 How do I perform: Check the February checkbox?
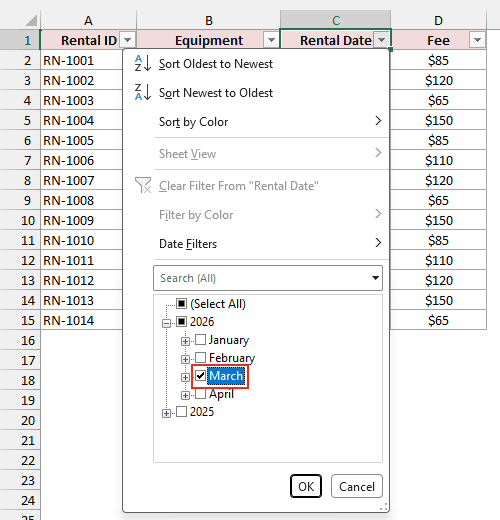(200, 358)
